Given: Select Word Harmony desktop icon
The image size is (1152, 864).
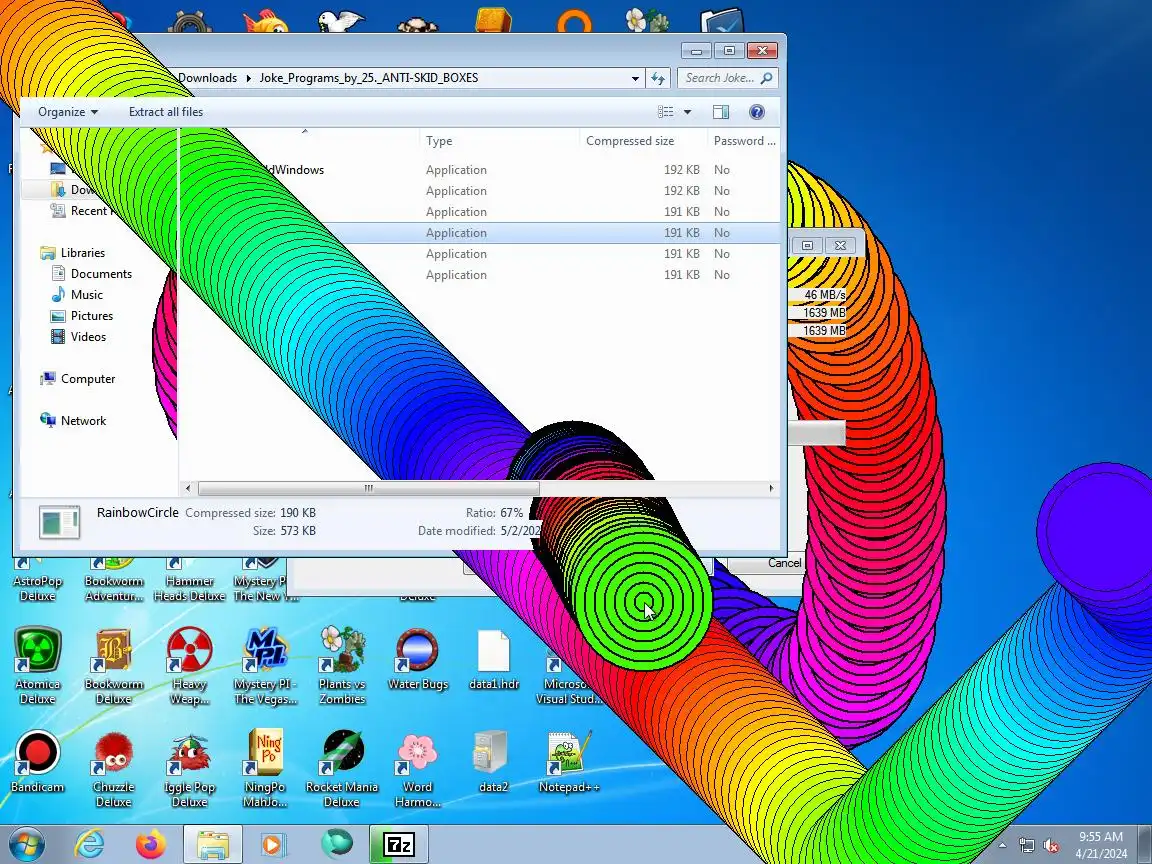Looking at the screenshot, I should point(417,768).
